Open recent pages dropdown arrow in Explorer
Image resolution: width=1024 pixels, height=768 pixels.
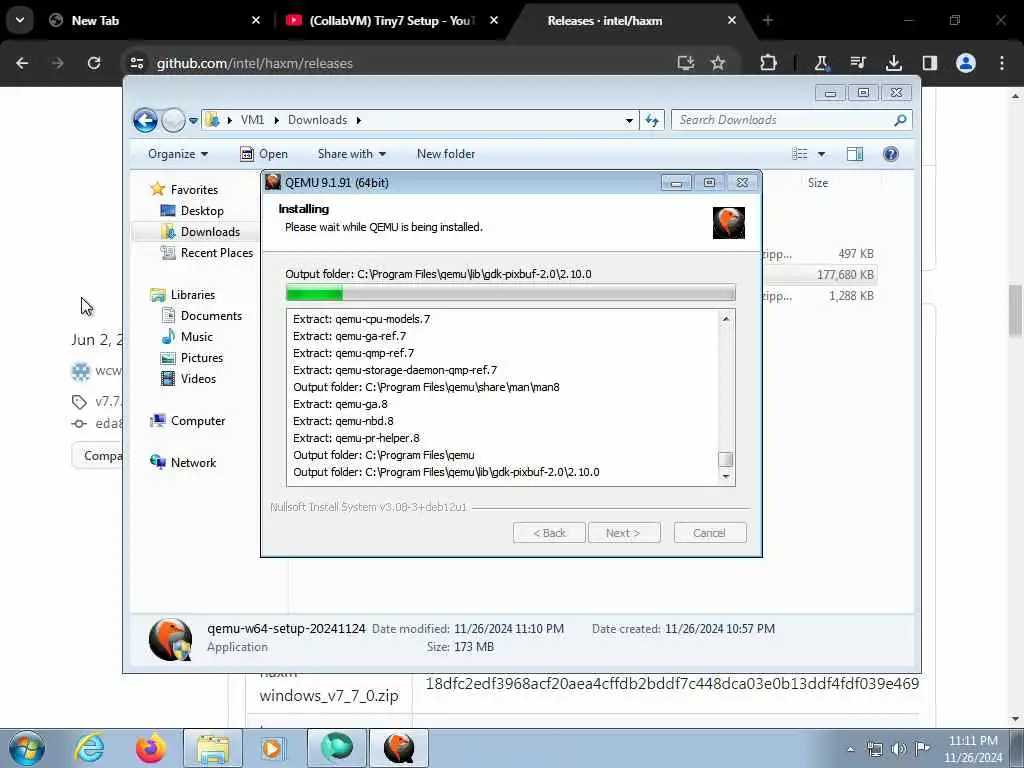(x=193, y=121)
